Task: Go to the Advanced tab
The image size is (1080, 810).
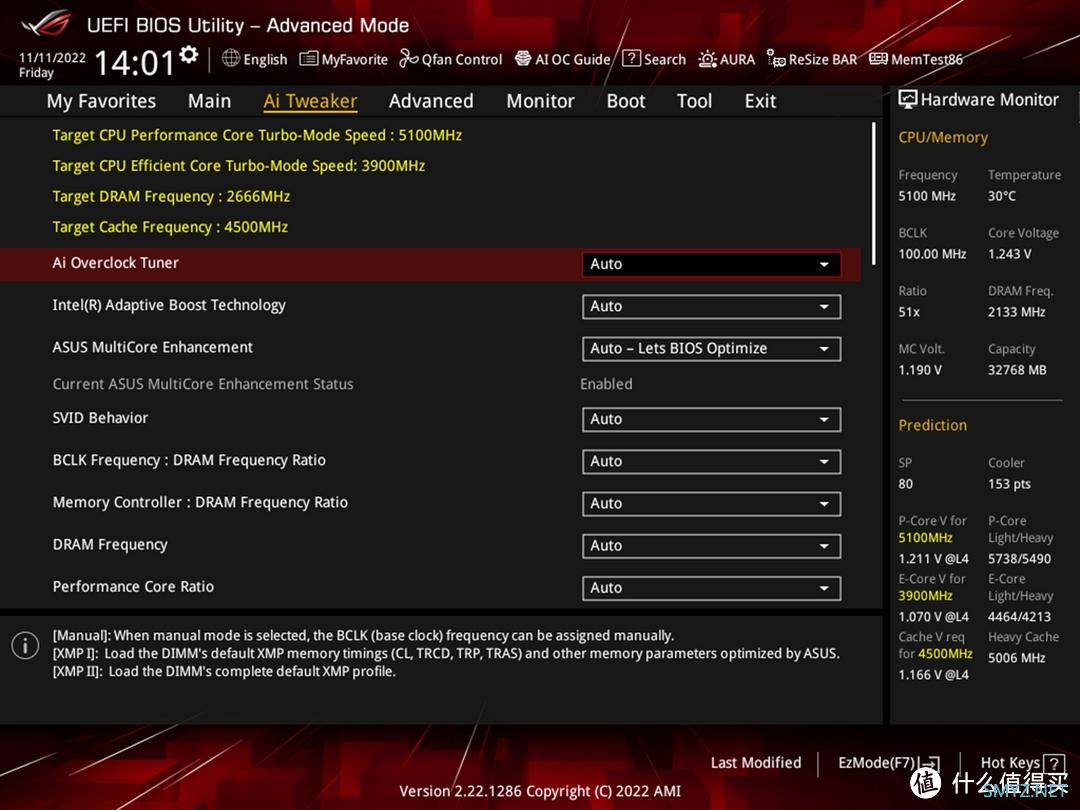Action: [x=431, y=101]
